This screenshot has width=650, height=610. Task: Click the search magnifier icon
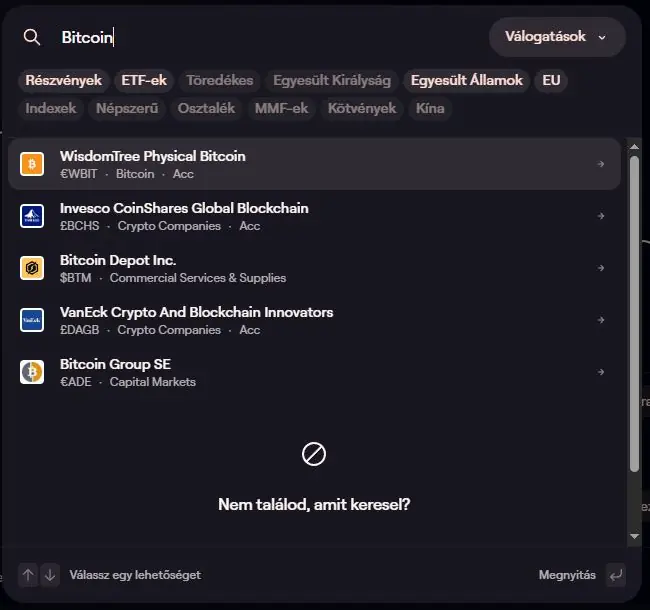click(32, 37)
